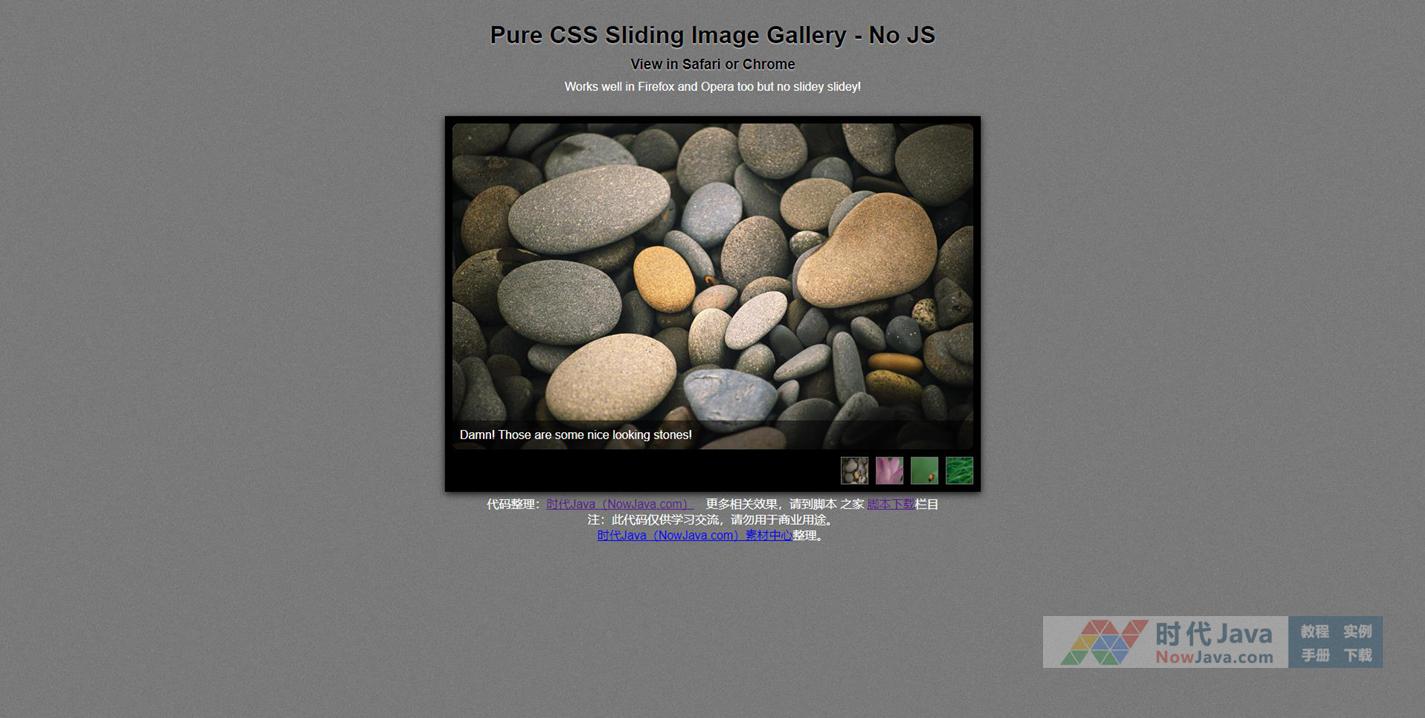Choose 下载 in the watermark banner
The image size is (1425, 718).
(x=1357, y=655)
